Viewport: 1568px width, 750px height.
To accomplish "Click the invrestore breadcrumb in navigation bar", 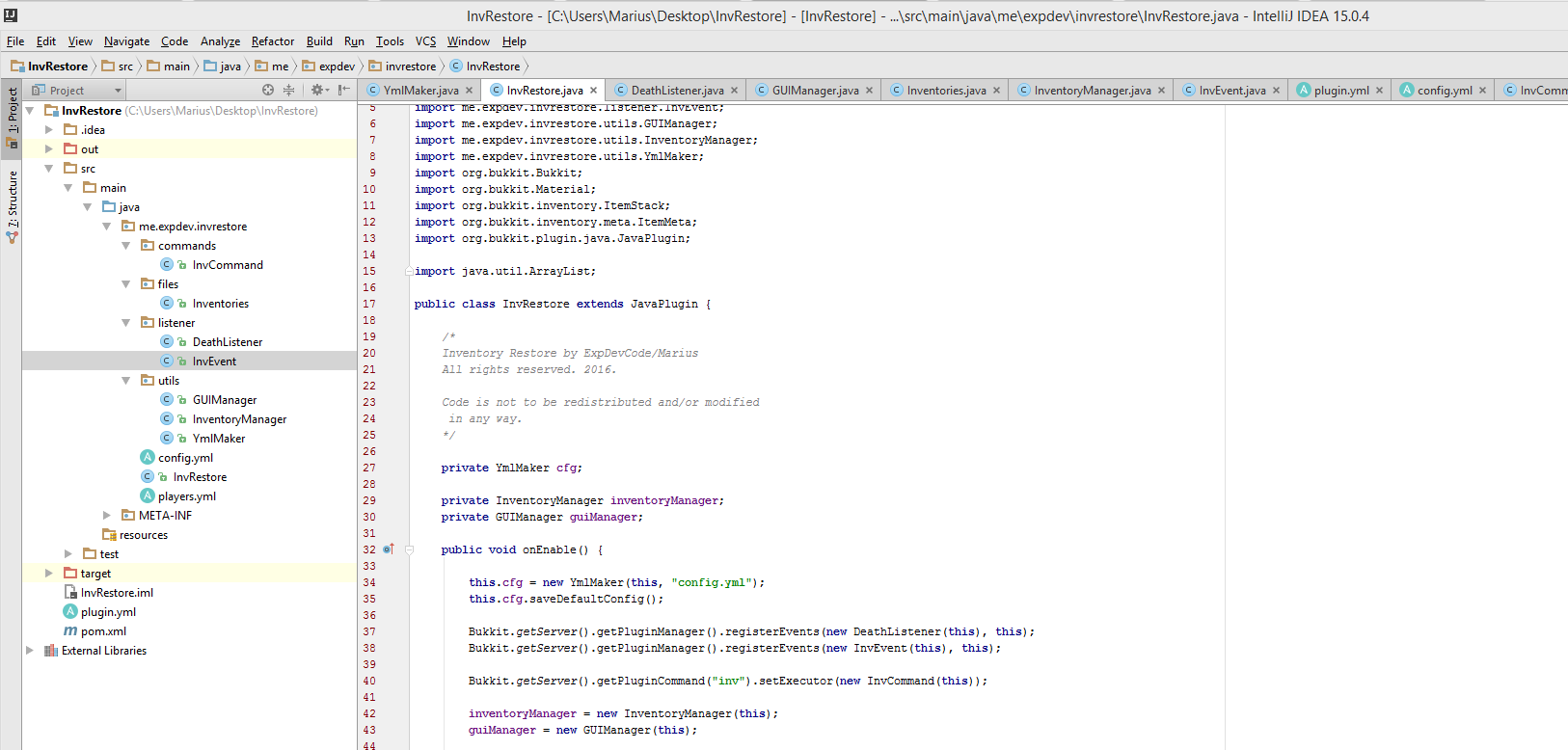I will 402,67.
